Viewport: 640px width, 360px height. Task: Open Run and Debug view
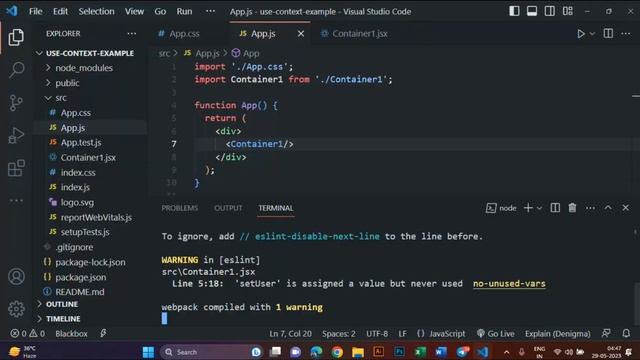[x=16, y=136]
